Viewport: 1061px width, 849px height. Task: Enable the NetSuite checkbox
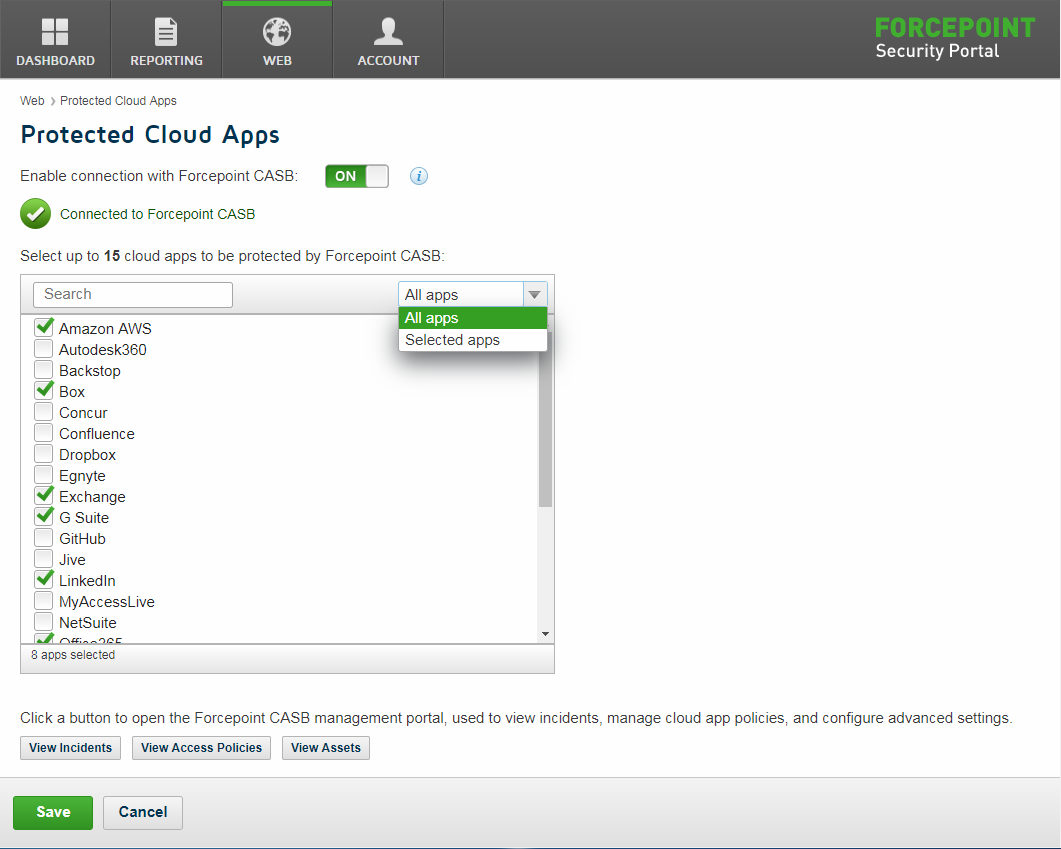[x=44, y=622]
